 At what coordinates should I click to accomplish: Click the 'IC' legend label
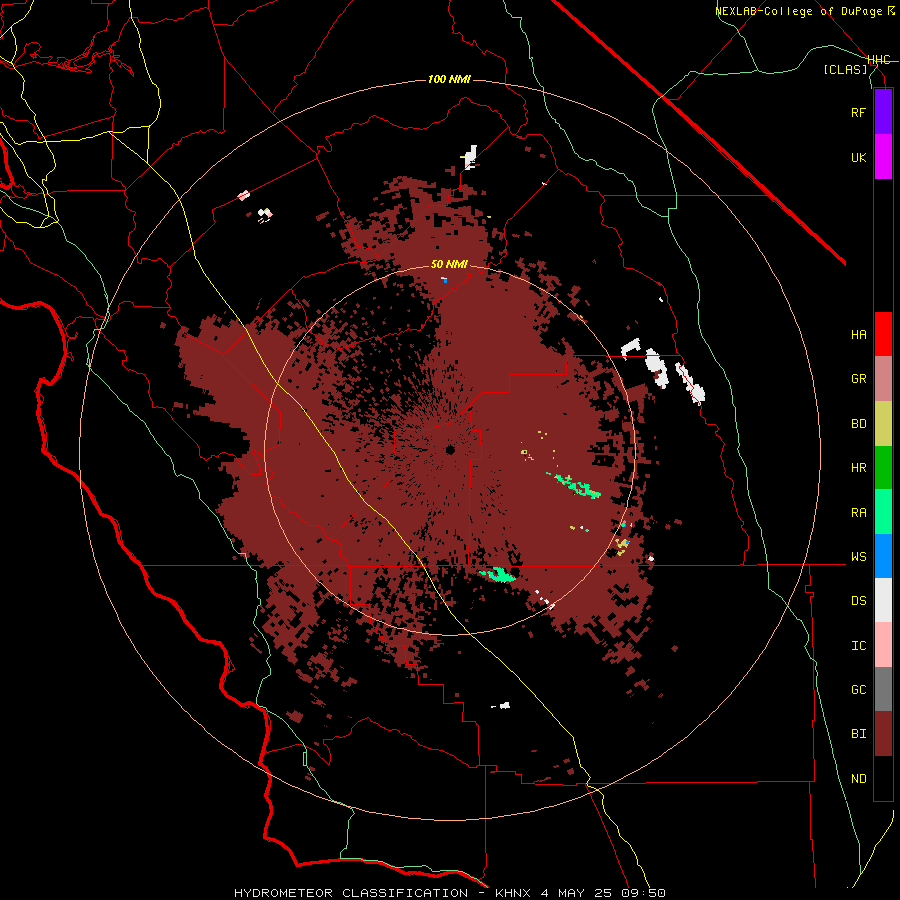(858, 646)
